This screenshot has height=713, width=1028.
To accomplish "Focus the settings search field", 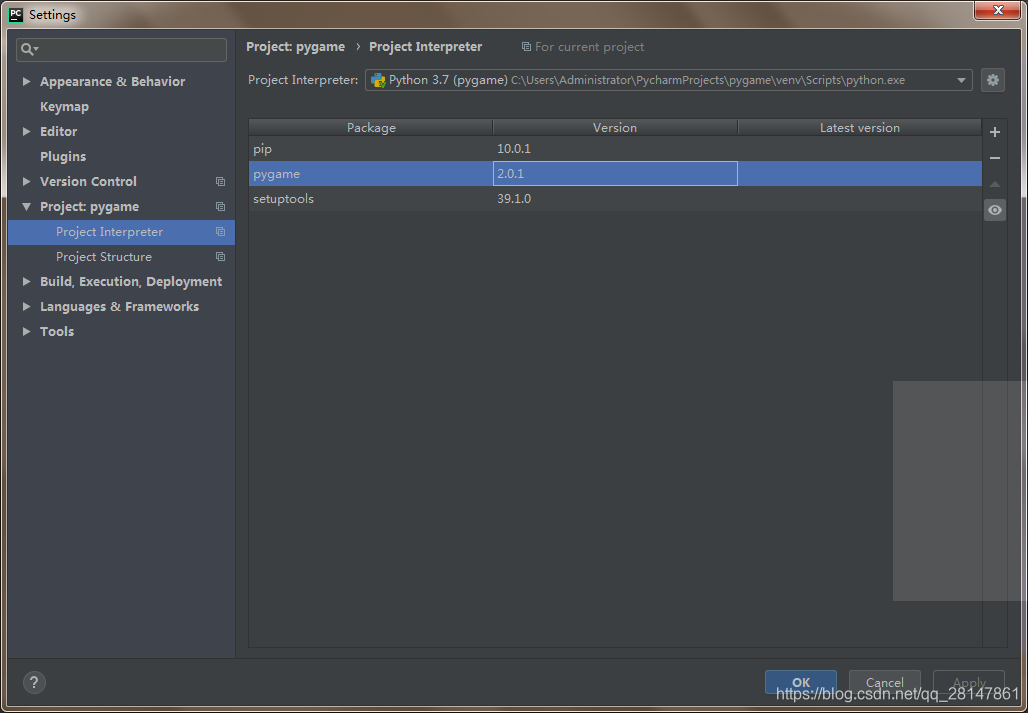I will pyautogui.click(x=121, y=50).
